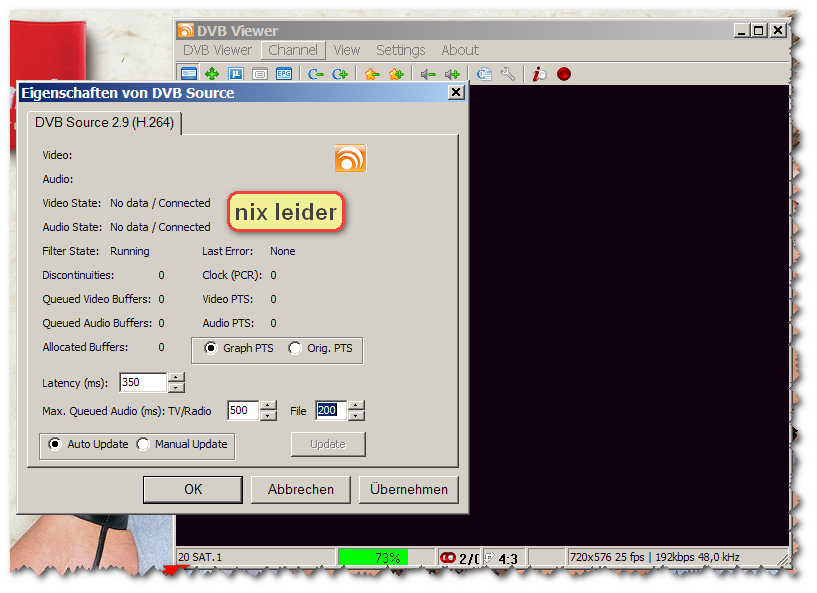Click the document copy icon in the toolbar

[x=484, y=74]
